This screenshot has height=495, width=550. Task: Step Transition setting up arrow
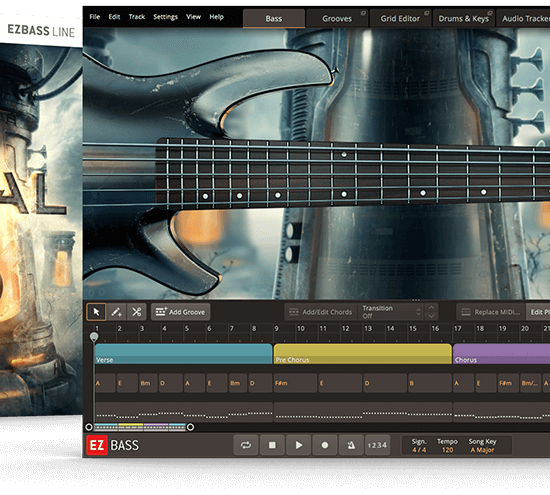coord(431,308)
